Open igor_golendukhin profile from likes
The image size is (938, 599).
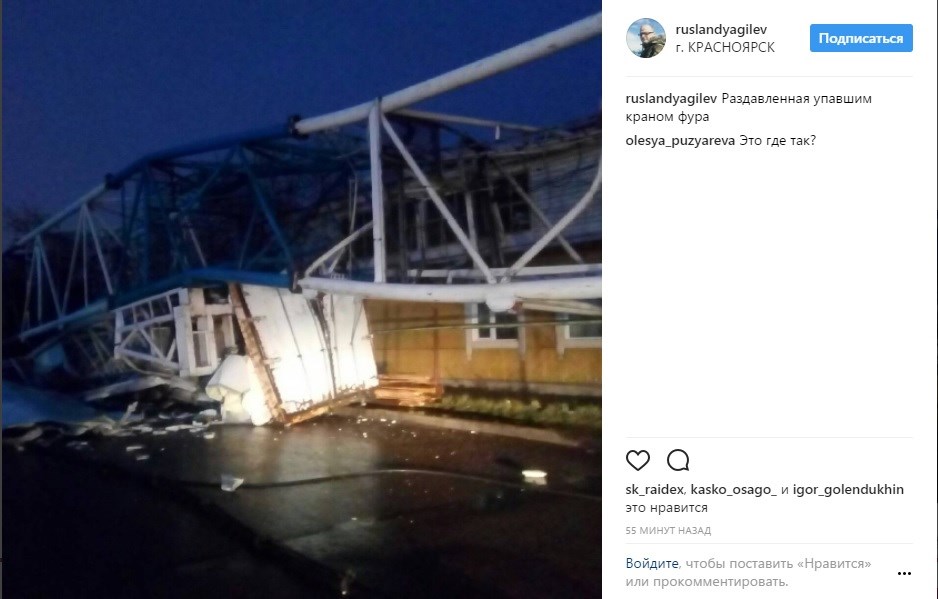(848, 489)
